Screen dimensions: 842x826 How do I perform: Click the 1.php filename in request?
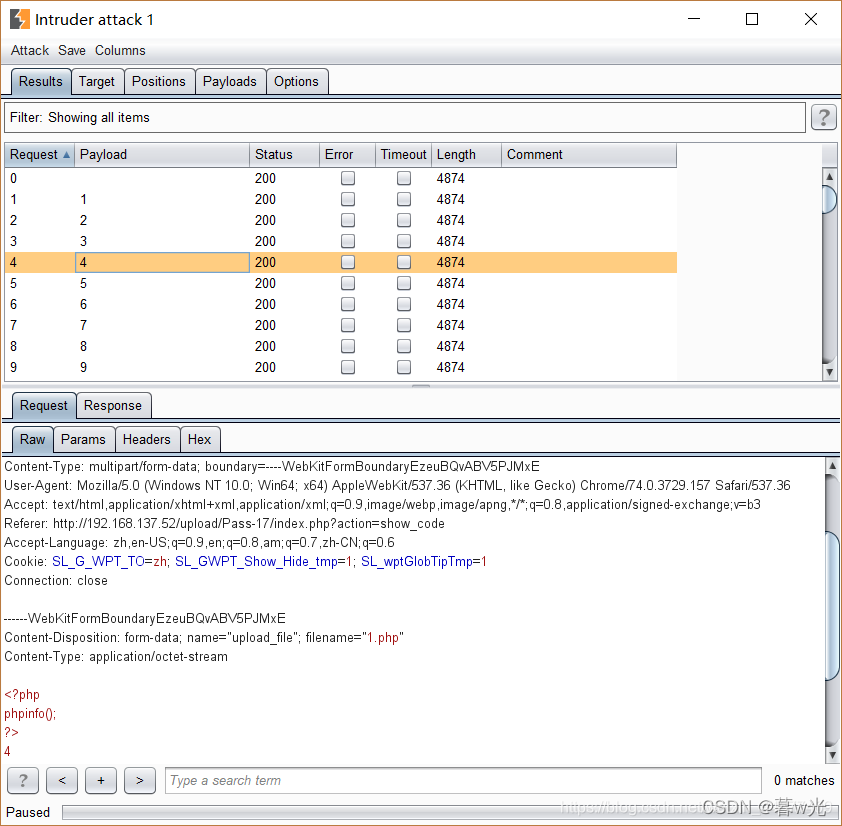click(x=383, y=637)
